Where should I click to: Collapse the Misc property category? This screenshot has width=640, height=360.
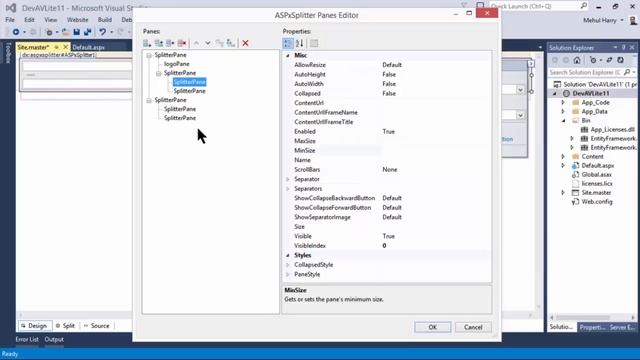288,56
